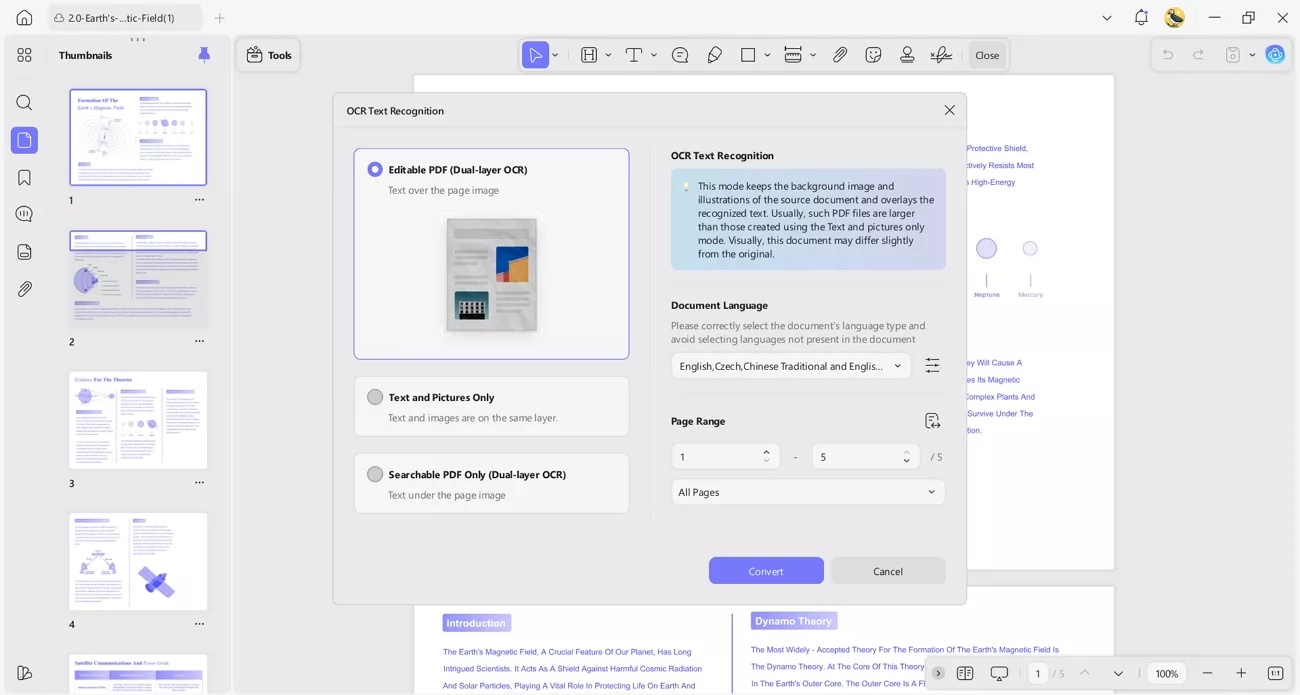This screenshot has height=695, width=1300.
Task: Select the Stamp tool
Action: [x=907, y=55]
